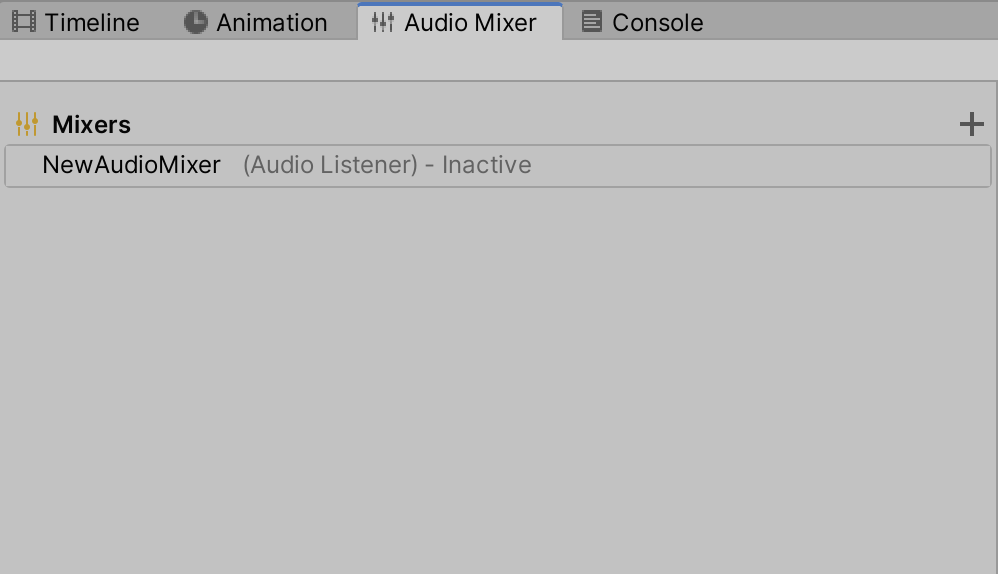Click the Animation tab clock icon

pyautogui.click(x=196, y=22)
